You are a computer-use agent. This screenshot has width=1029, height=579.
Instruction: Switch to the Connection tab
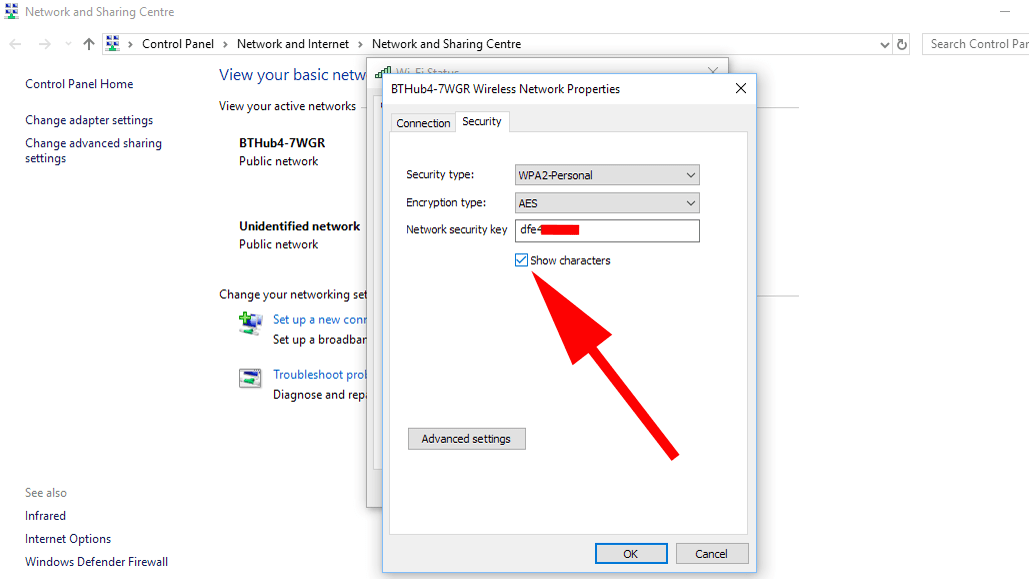(423, 123)
